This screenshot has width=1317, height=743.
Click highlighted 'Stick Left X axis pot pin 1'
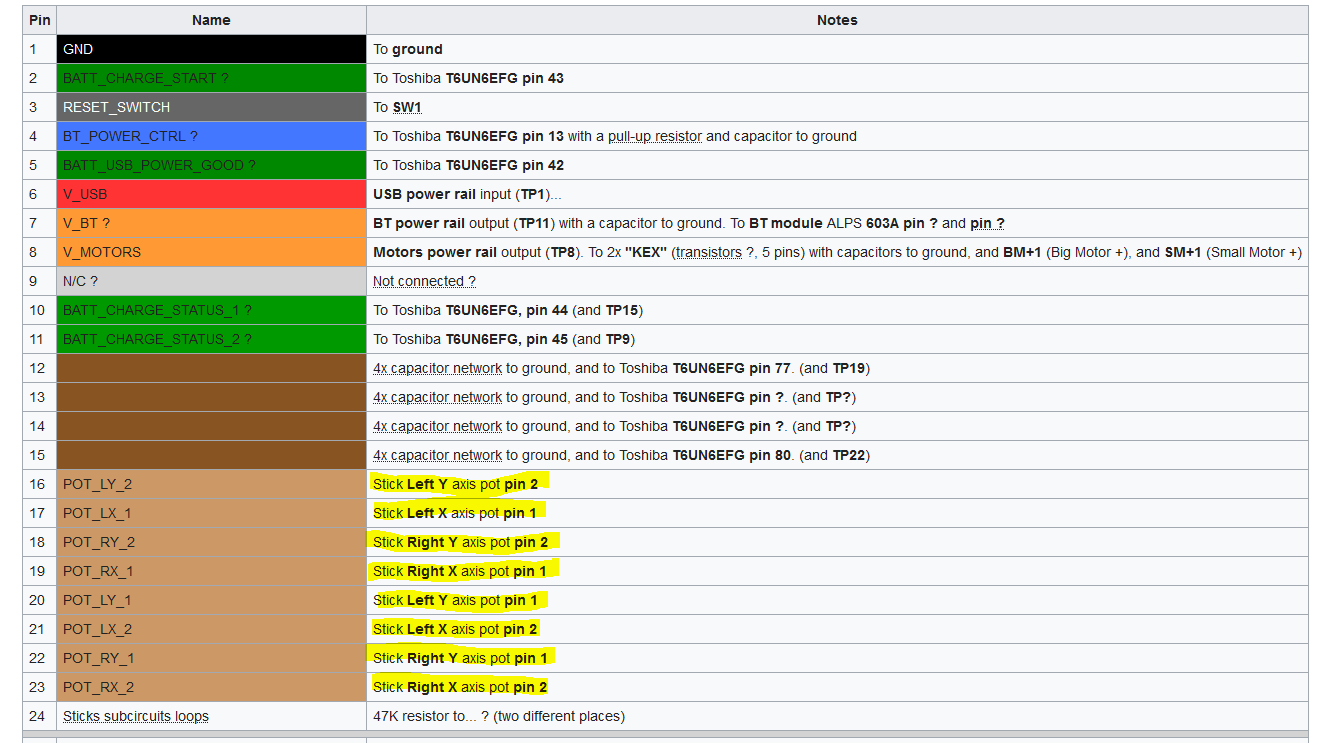(x=455, y=513)
